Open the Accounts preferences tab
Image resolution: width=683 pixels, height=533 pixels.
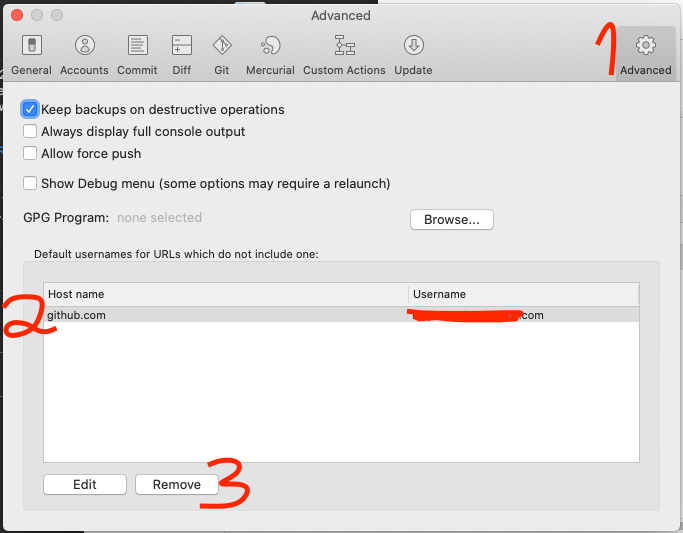tap(85, 55)
